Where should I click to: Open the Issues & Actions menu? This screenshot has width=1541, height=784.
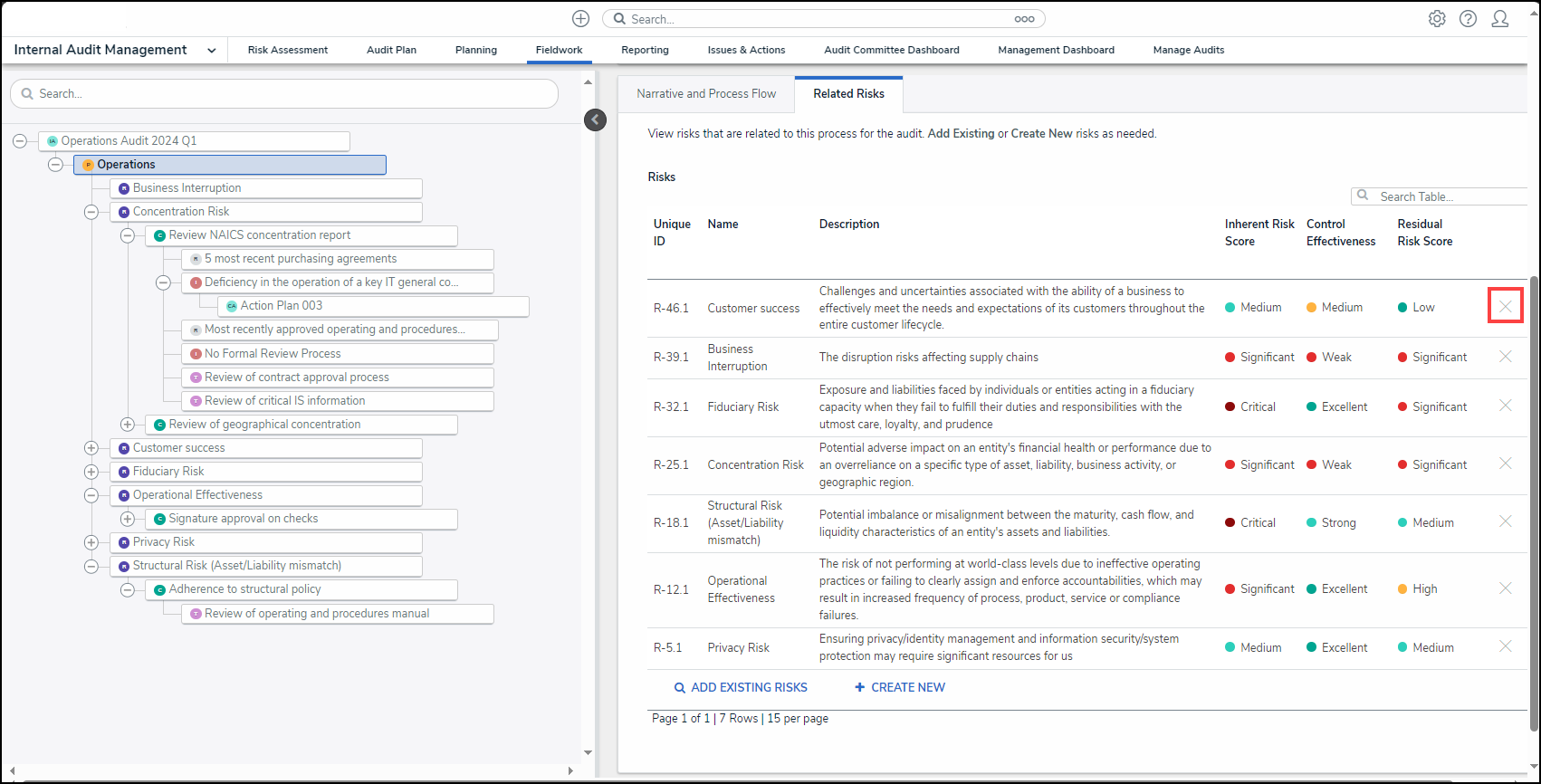coord(746,50)
